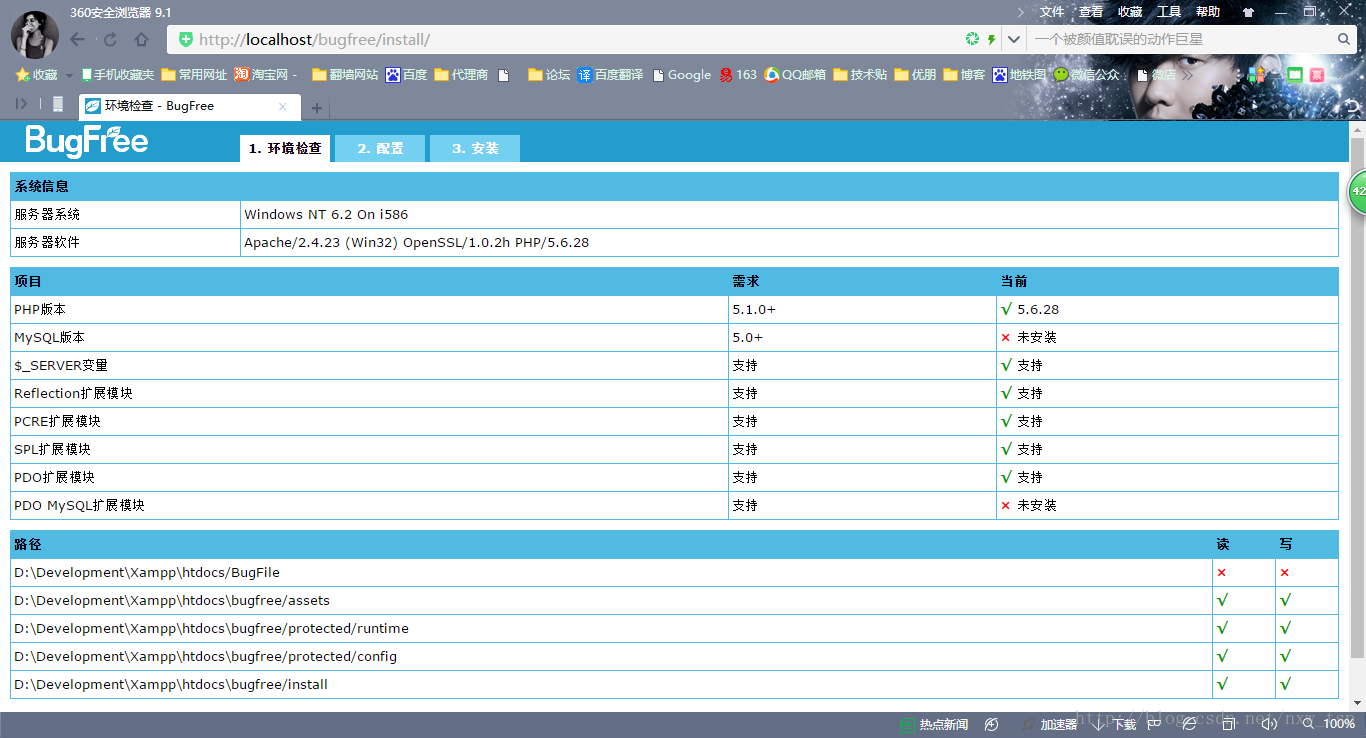Expand the address bar history dropdown
Screen dimensions: 1366x738
click(x=1014, y=39)
